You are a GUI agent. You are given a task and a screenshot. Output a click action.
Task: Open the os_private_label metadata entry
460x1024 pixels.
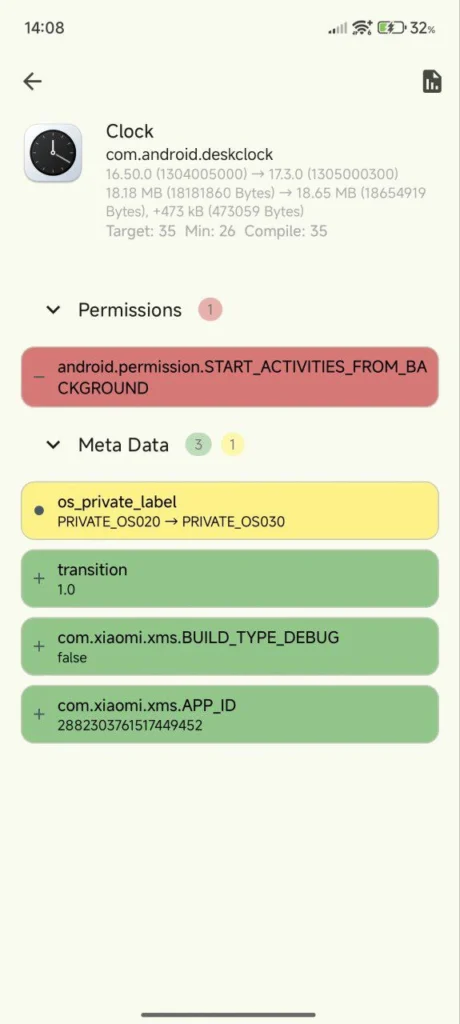(x=230, y=511)
